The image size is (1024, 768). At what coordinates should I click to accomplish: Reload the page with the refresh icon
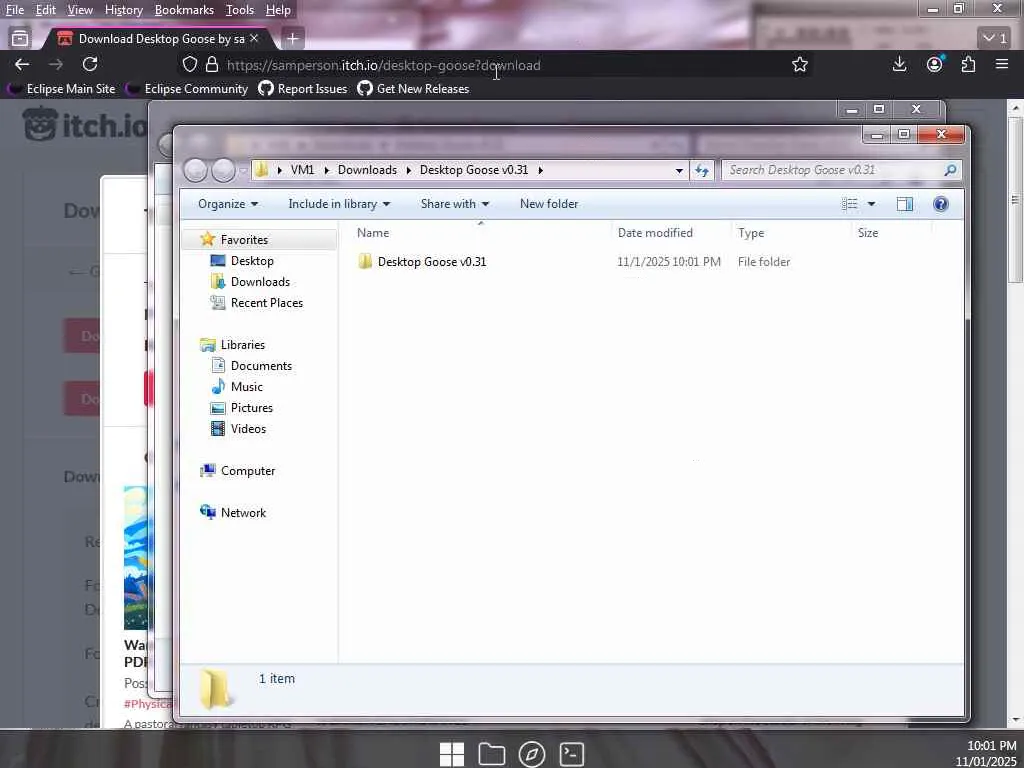[90, 64]
